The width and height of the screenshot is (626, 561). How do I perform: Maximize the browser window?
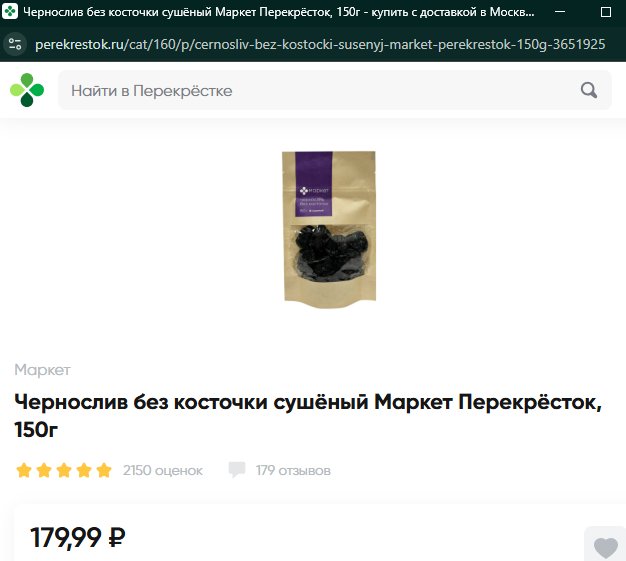(606, 12)
